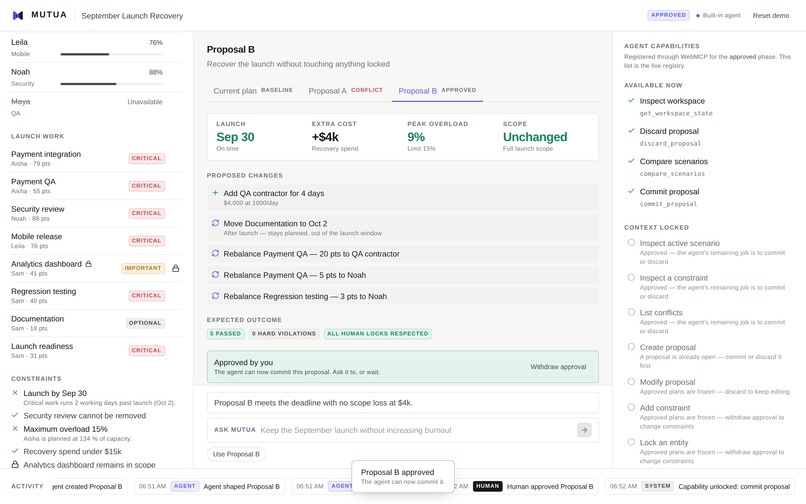
Task: Select the Add constraint circle
Action: click(x=631, y=407)
